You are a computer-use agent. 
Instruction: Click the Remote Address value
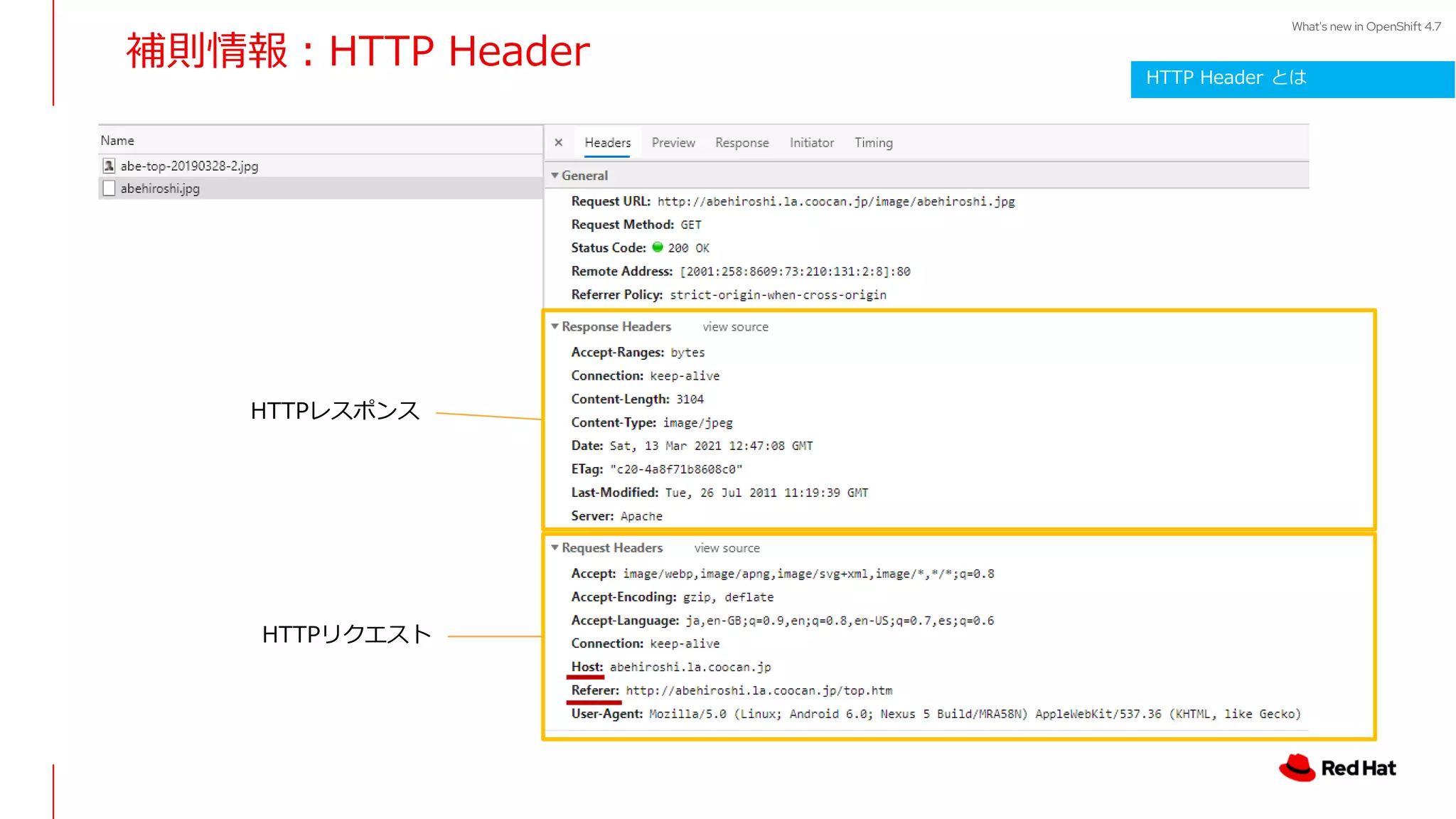[795, 272]
